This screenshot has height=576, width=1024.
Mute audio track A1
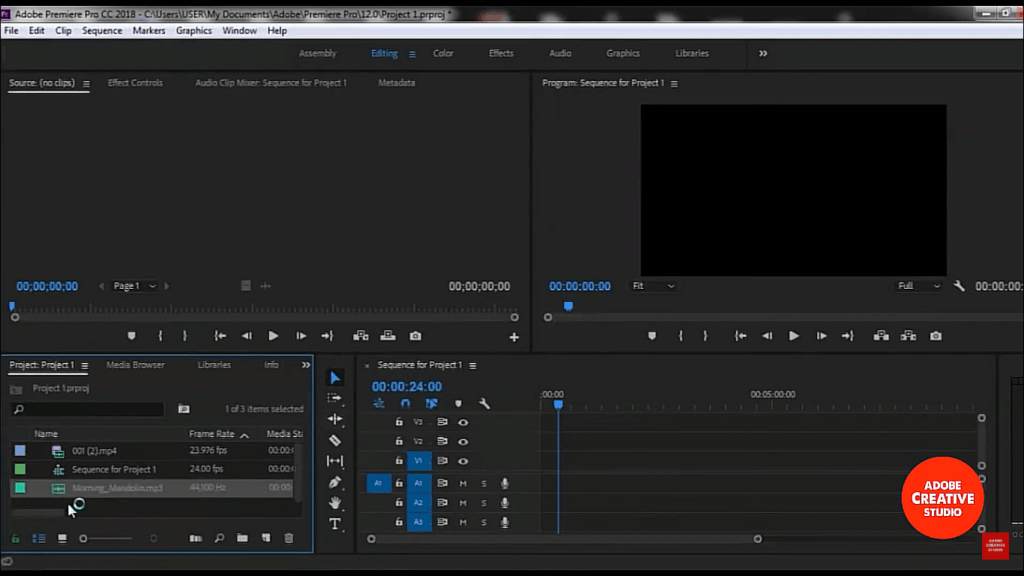463,483
